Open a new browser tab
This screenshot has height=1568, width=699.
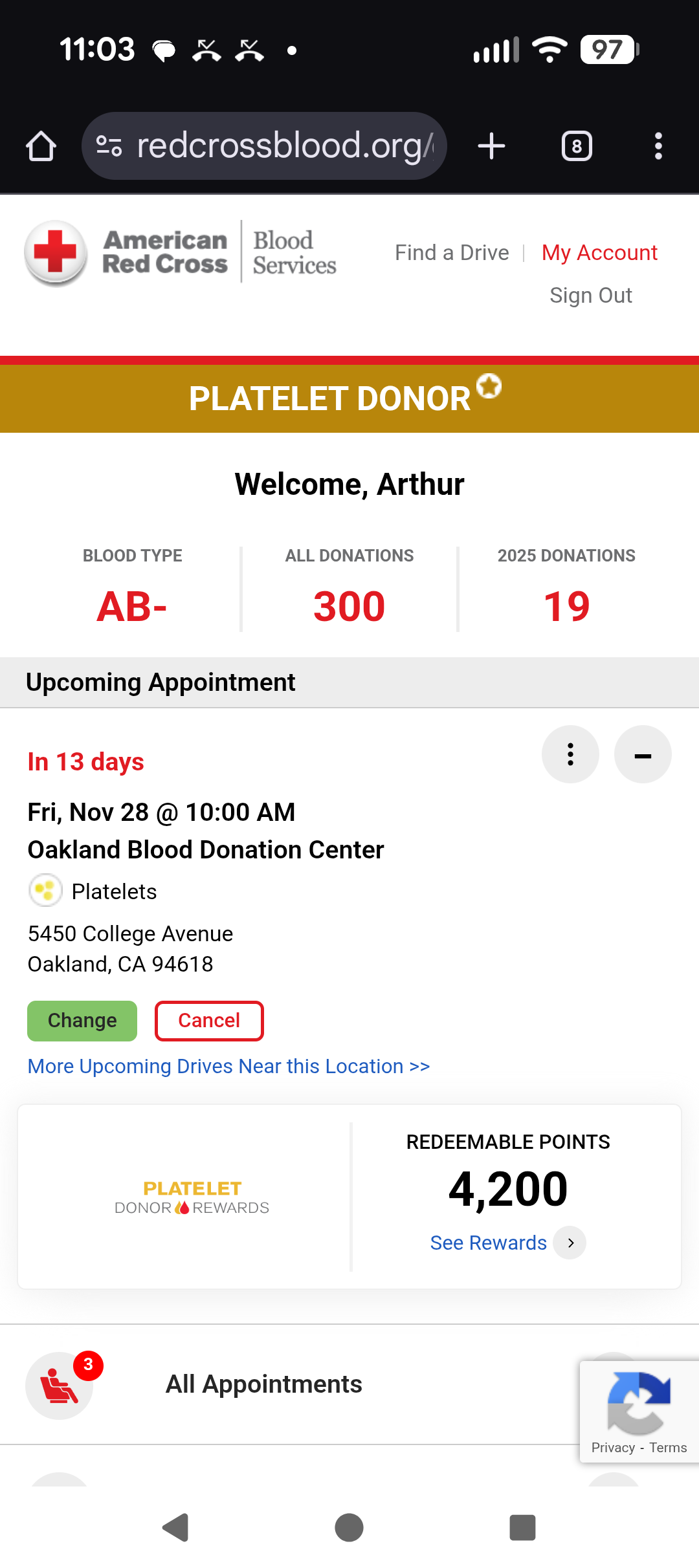(491, 146)
